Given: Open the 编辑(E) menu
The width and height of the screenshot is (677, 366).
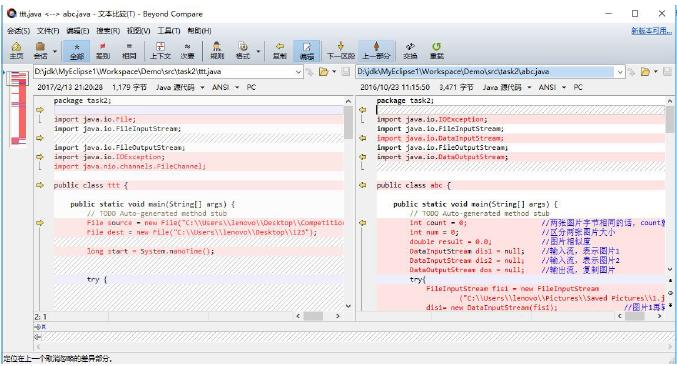Looking at the screenshot, I should 78,31.
